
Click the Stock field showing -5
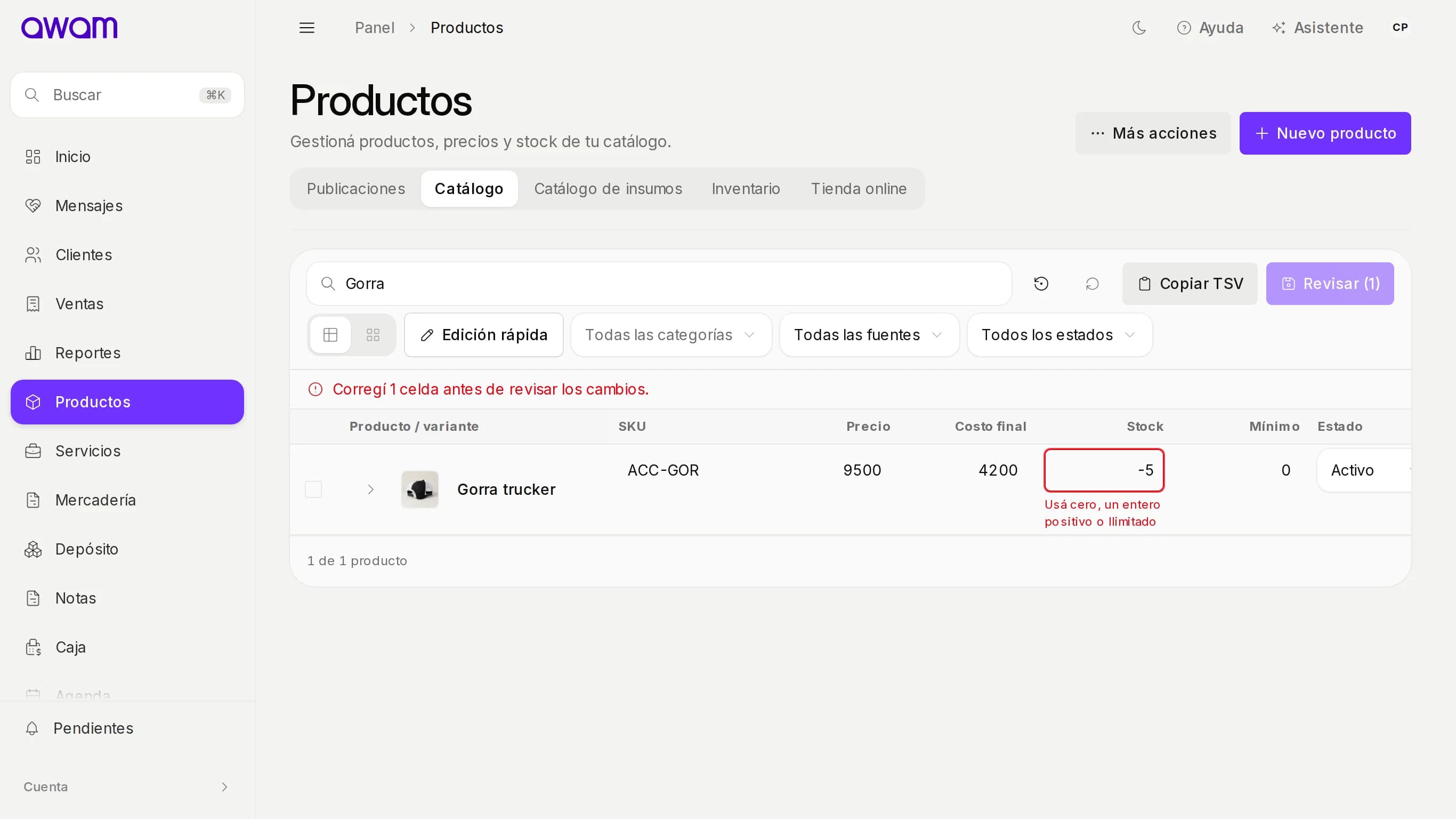pos(1104,470)
